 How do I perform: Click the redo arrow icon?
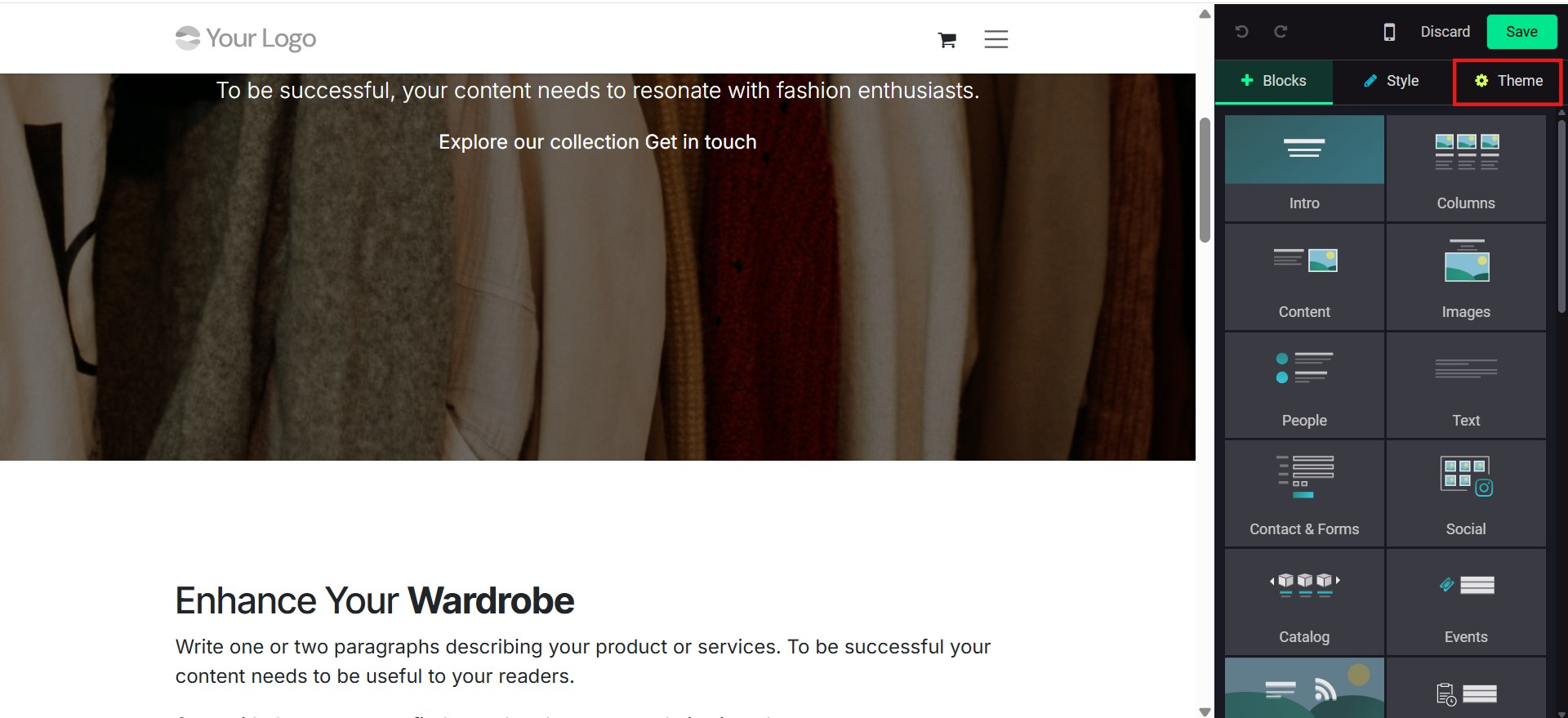click(x=1281, y=32)
